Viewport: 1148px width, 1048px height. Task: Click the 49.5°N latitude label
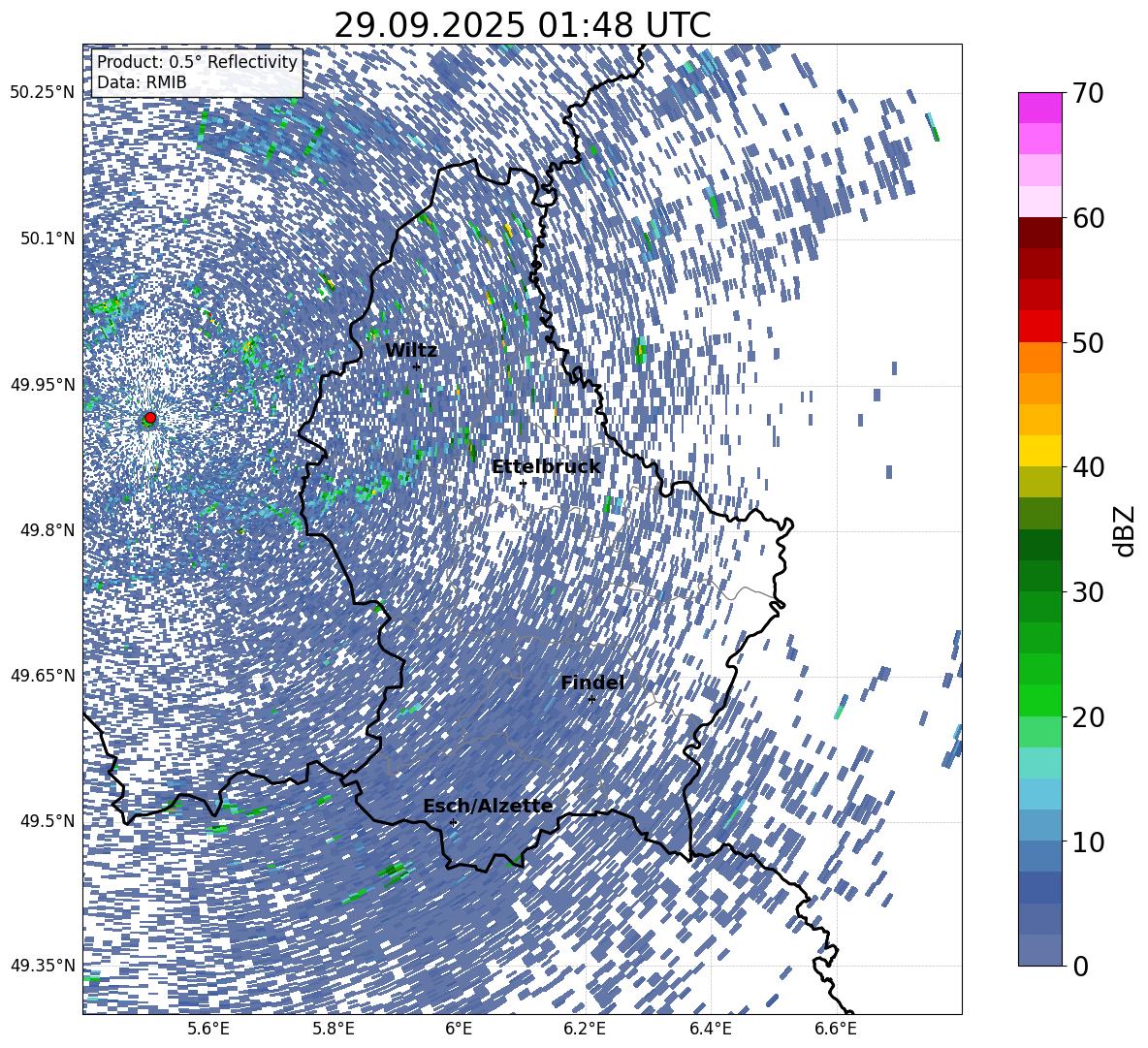pyautogui.click(x=48, y=821)
